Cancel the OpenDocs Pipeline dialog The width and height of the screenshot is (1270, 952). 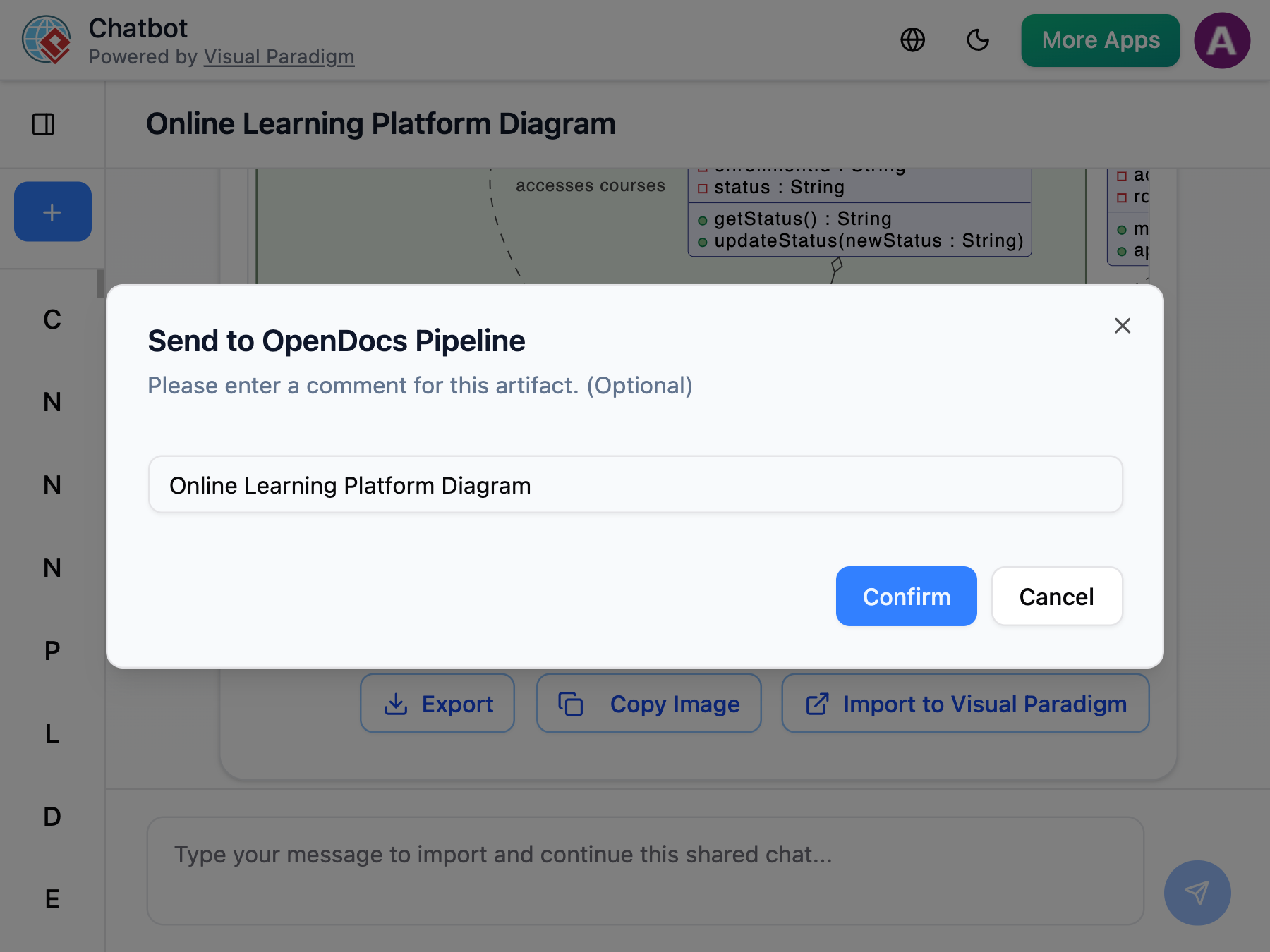coord(1056,596)
